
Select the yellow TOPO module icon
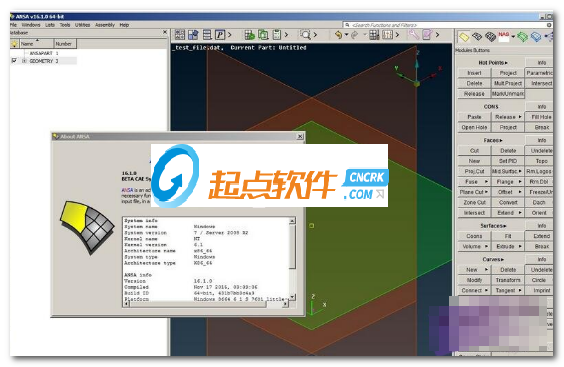tap(464, 36)
